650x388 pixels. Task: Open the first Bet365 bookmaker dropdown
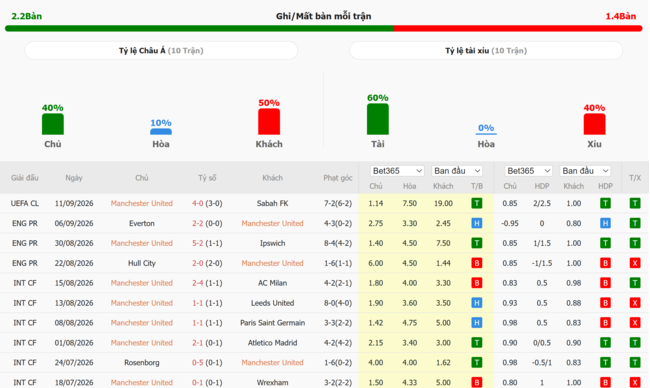pyautogui.click(x=397, y=171)
